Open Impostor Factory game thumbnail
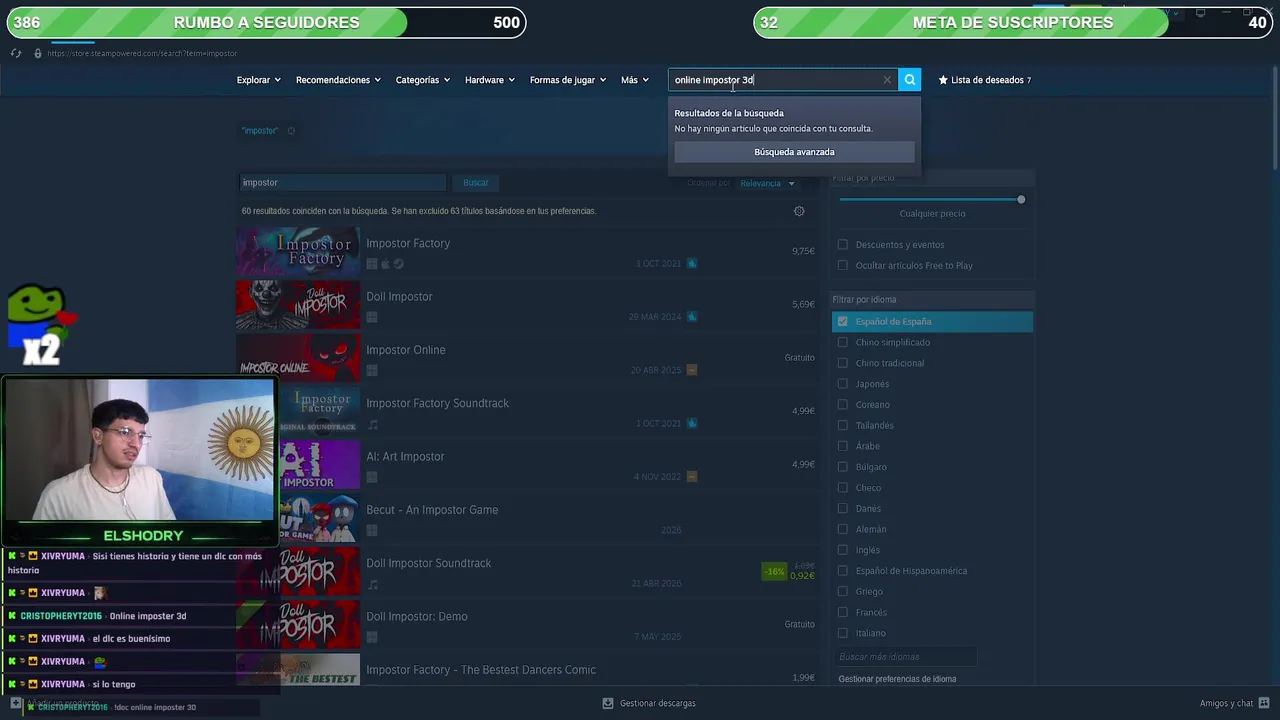 (298, 252)
